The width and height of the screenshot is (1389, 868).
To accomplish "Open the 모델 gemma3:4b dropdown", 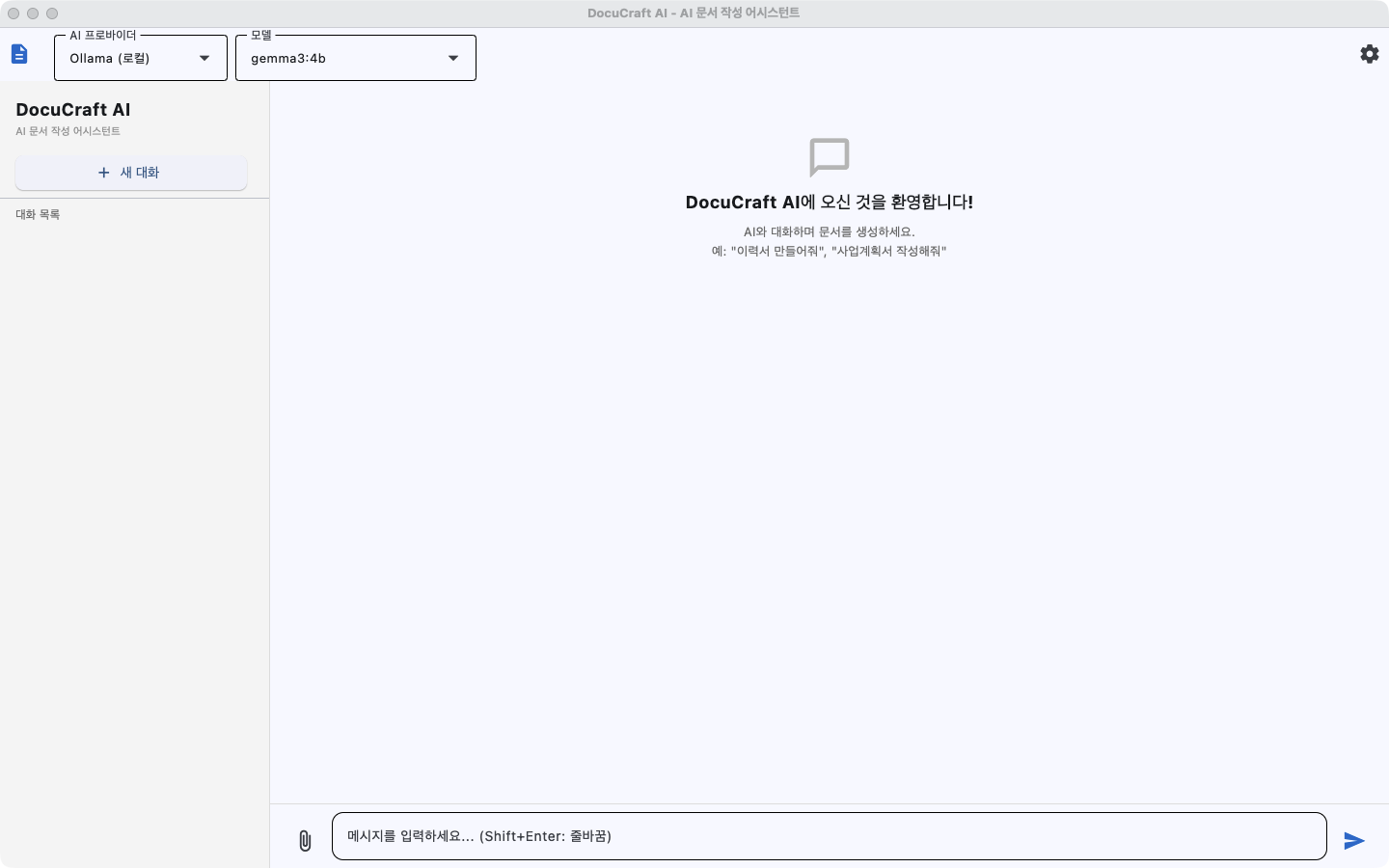I will tap(356, 58).
